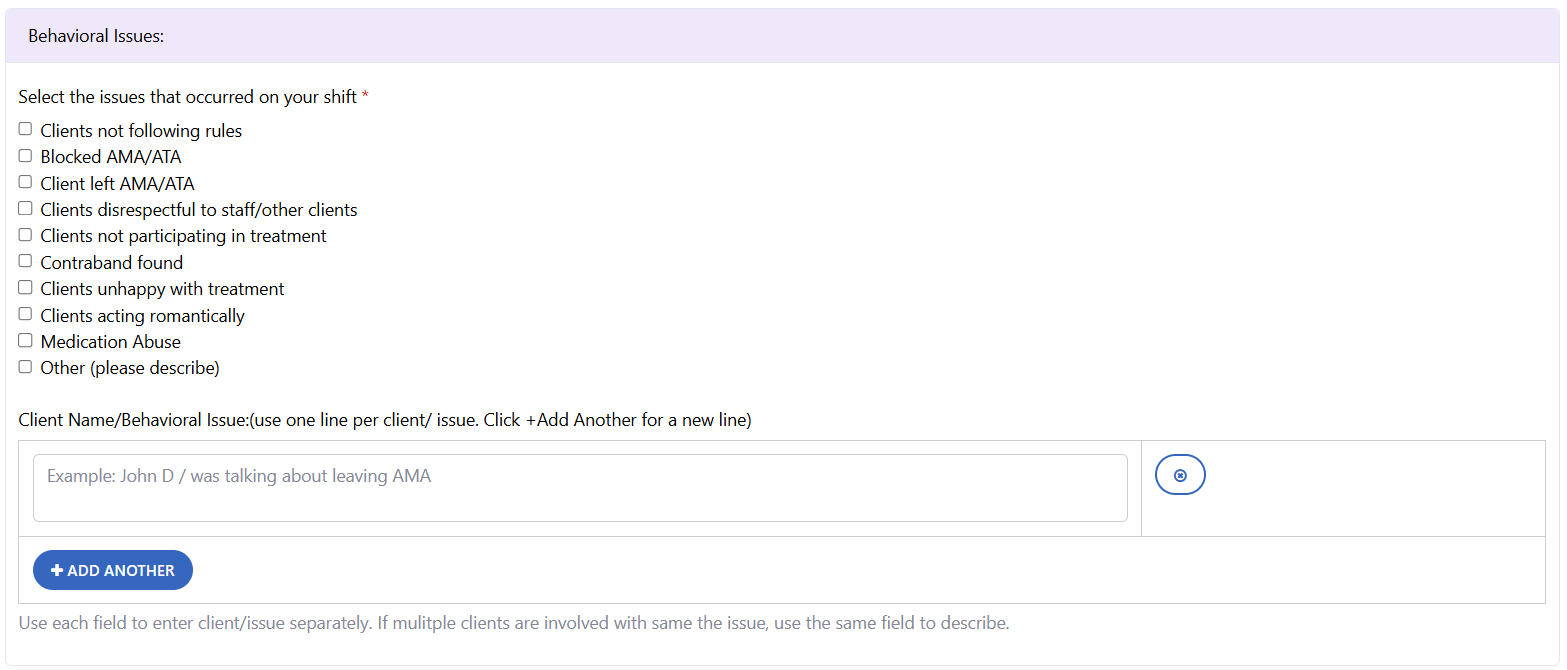Toggle 'Clients not participating in treatment' checkbox
This screenshot has height=670, width=1567.
click(x=26, y=235)
